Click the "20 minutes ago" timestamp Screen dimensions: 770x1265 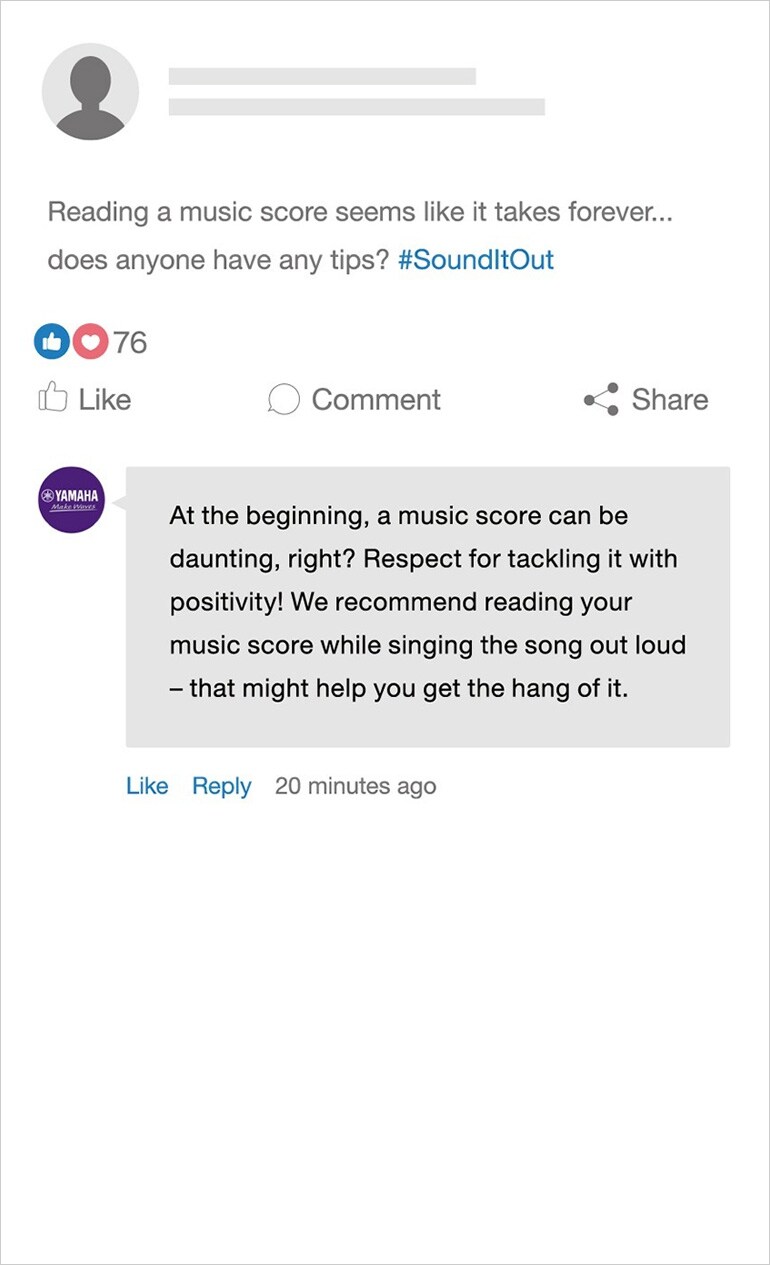coord(355,786)
